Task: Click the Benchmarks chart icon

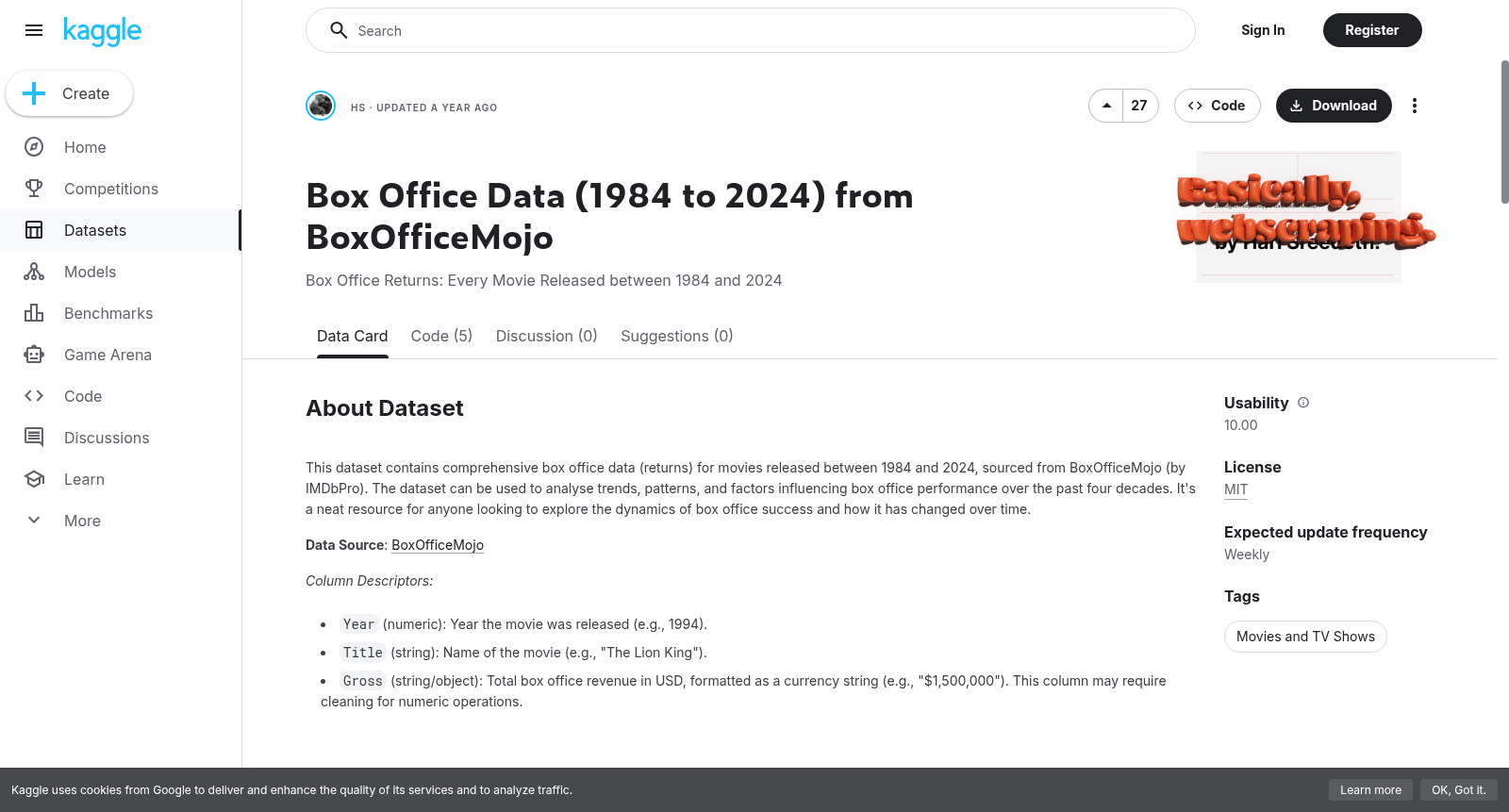Action: coord(34,313)
